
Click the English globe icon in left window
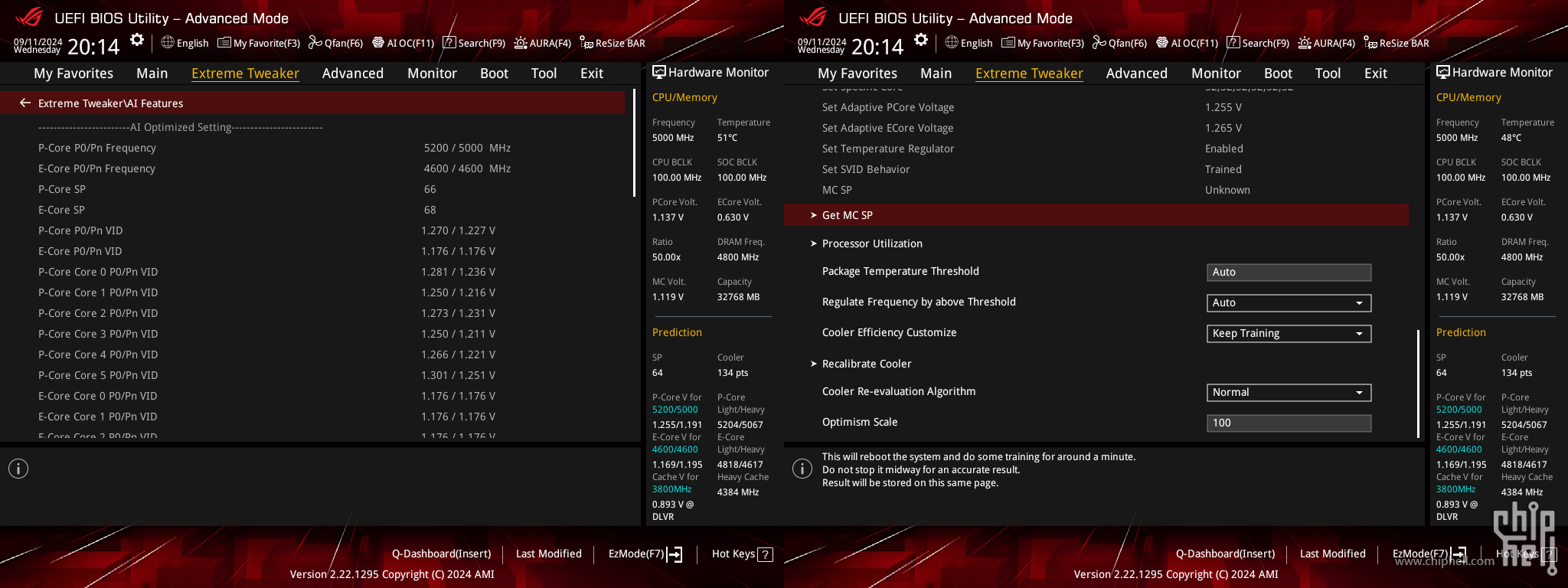pos(168,42)
